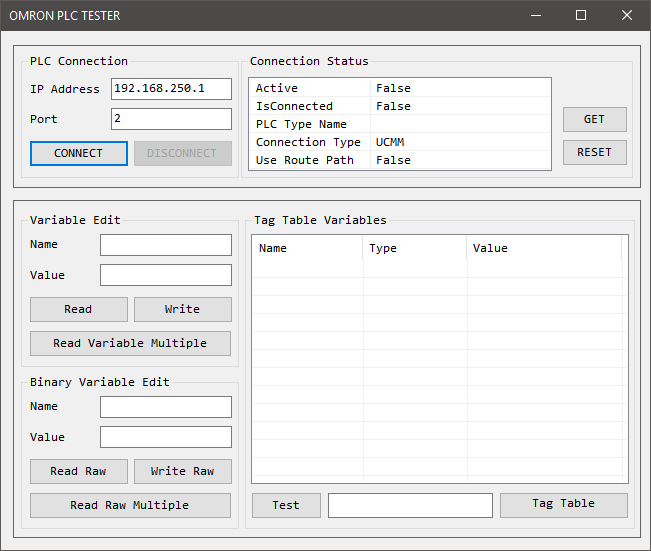Image resolution: width=651 pixels, height=551 pixels.
Task: Focus the IP Address field
Action: tap(171, 89)
